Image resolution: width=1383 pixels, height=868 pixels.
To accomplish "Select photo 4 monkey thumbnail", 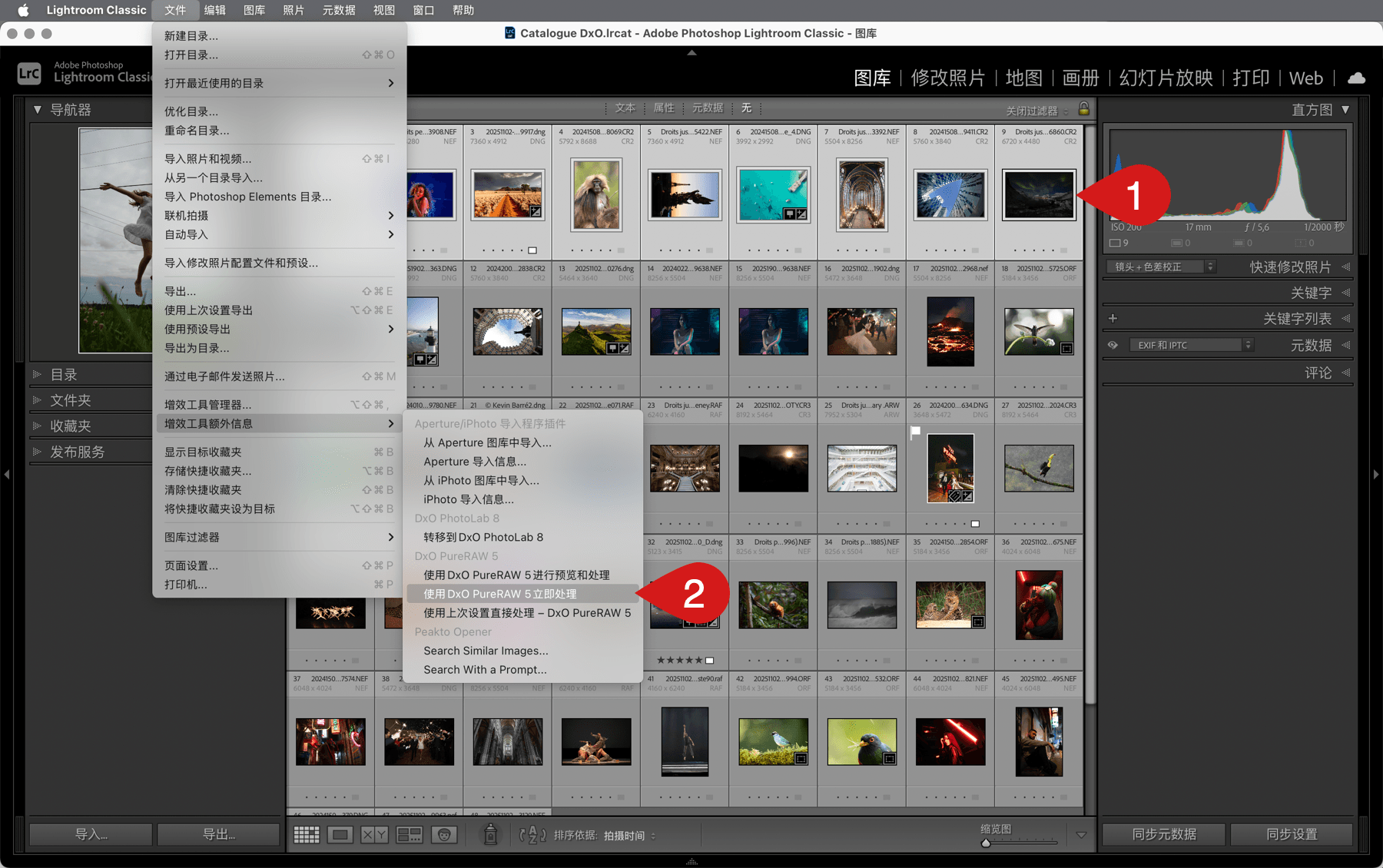I will tap(596, 195).
